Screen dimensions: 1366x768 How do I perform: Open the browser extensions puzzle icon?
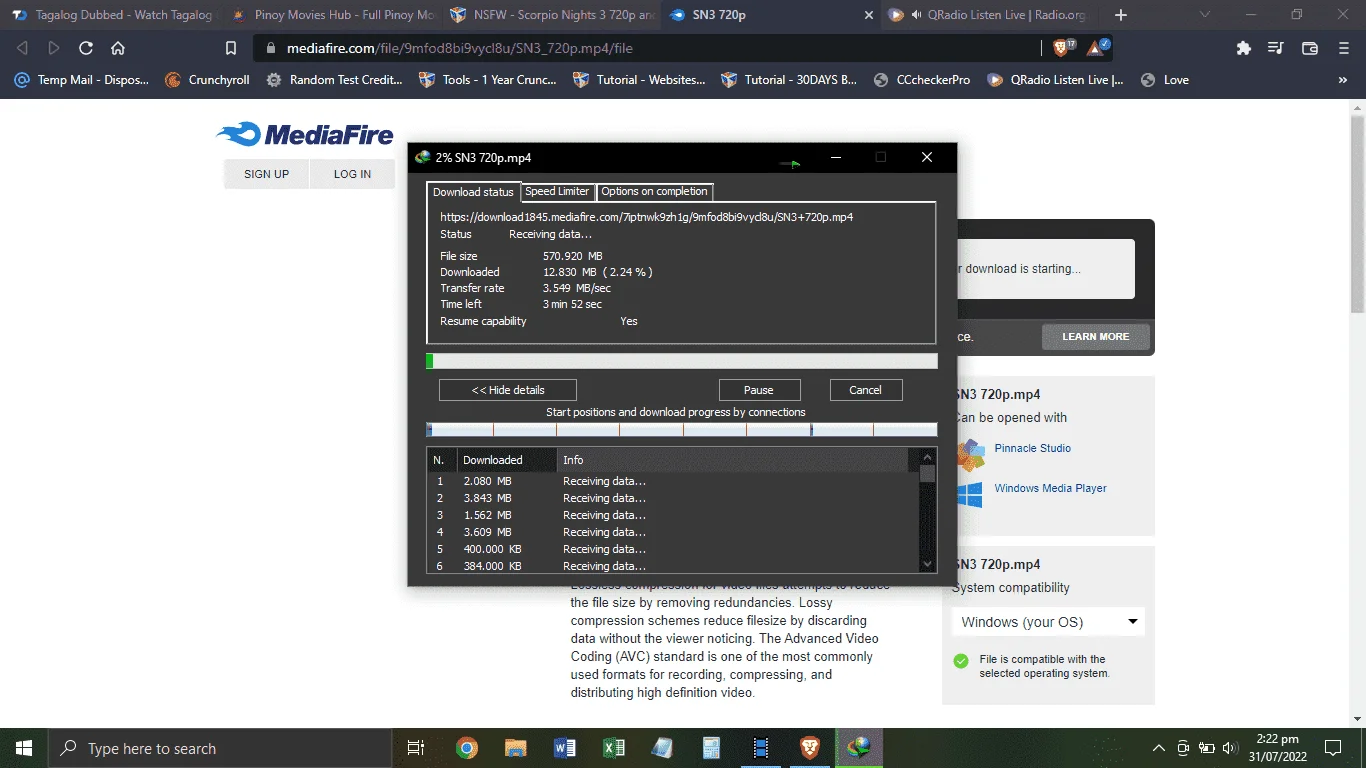point(1244,48)
